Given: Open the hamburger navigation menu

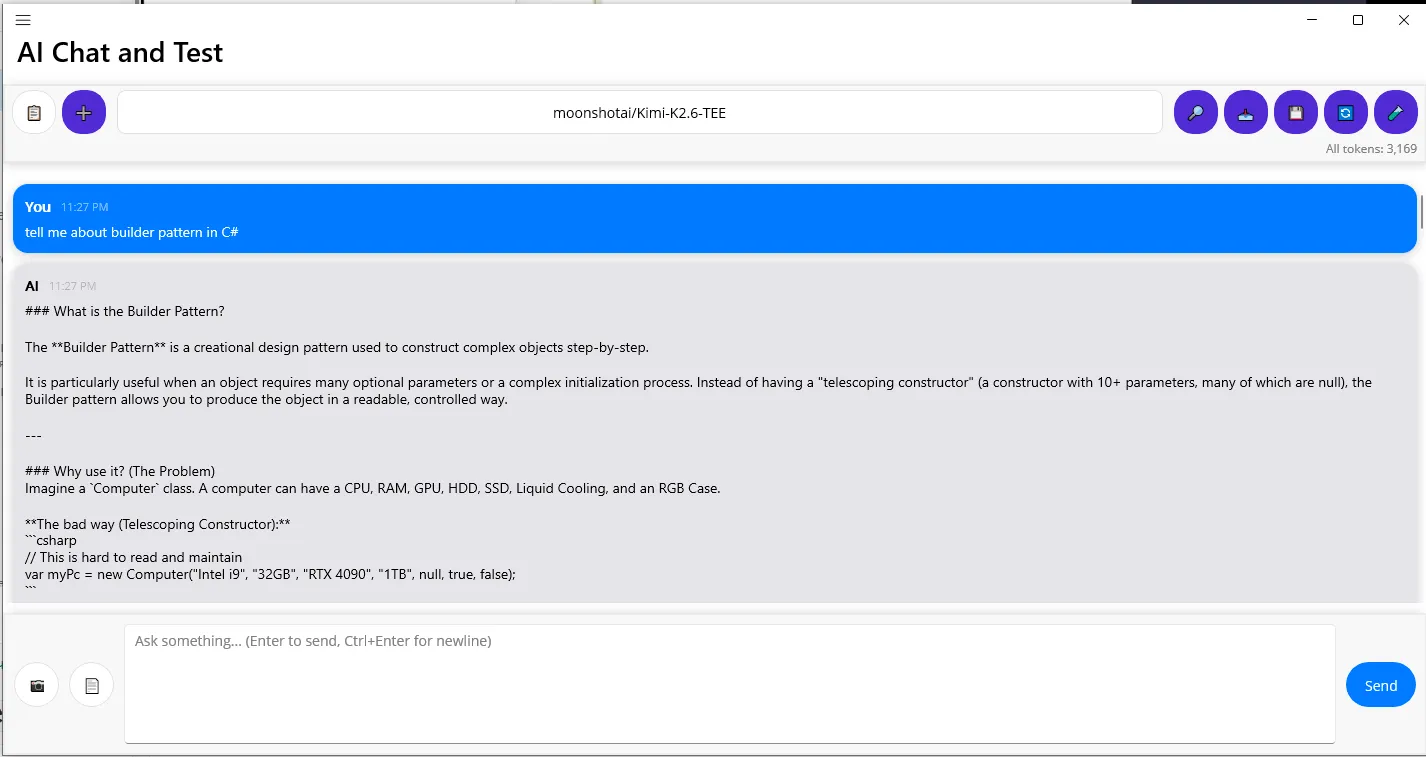Looking at the screenshot, I should (x=23, y=20).
